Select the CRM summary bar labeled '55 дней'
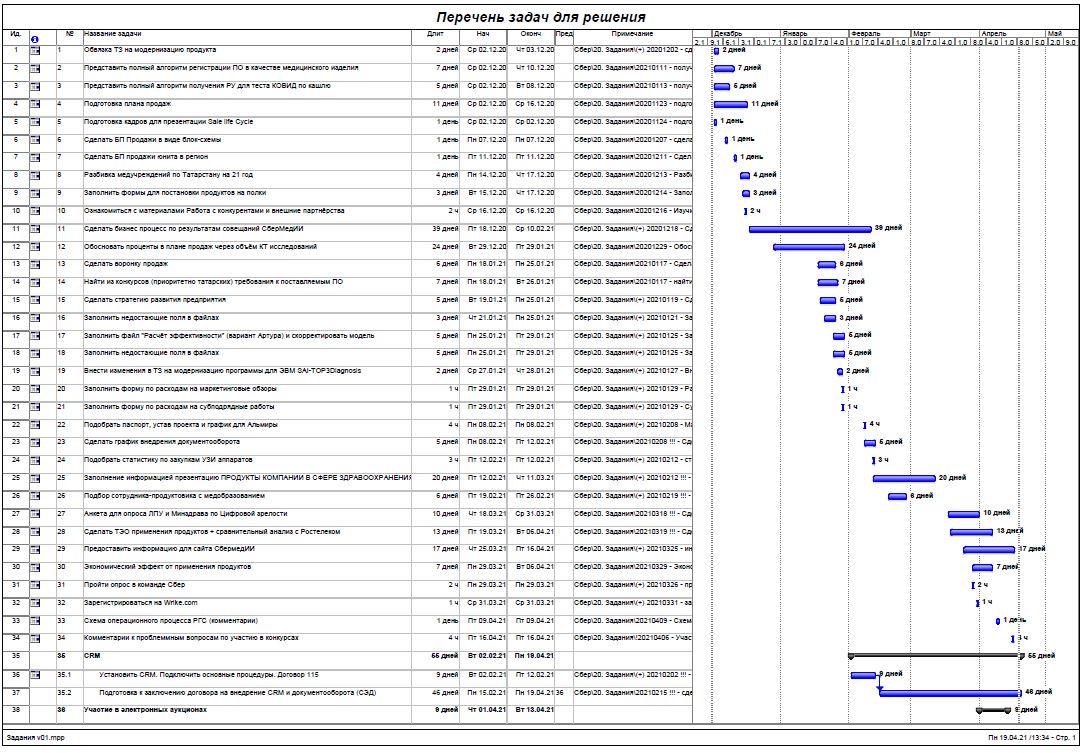The width and height of the screenshot is (1085, 753). point(936,656)
